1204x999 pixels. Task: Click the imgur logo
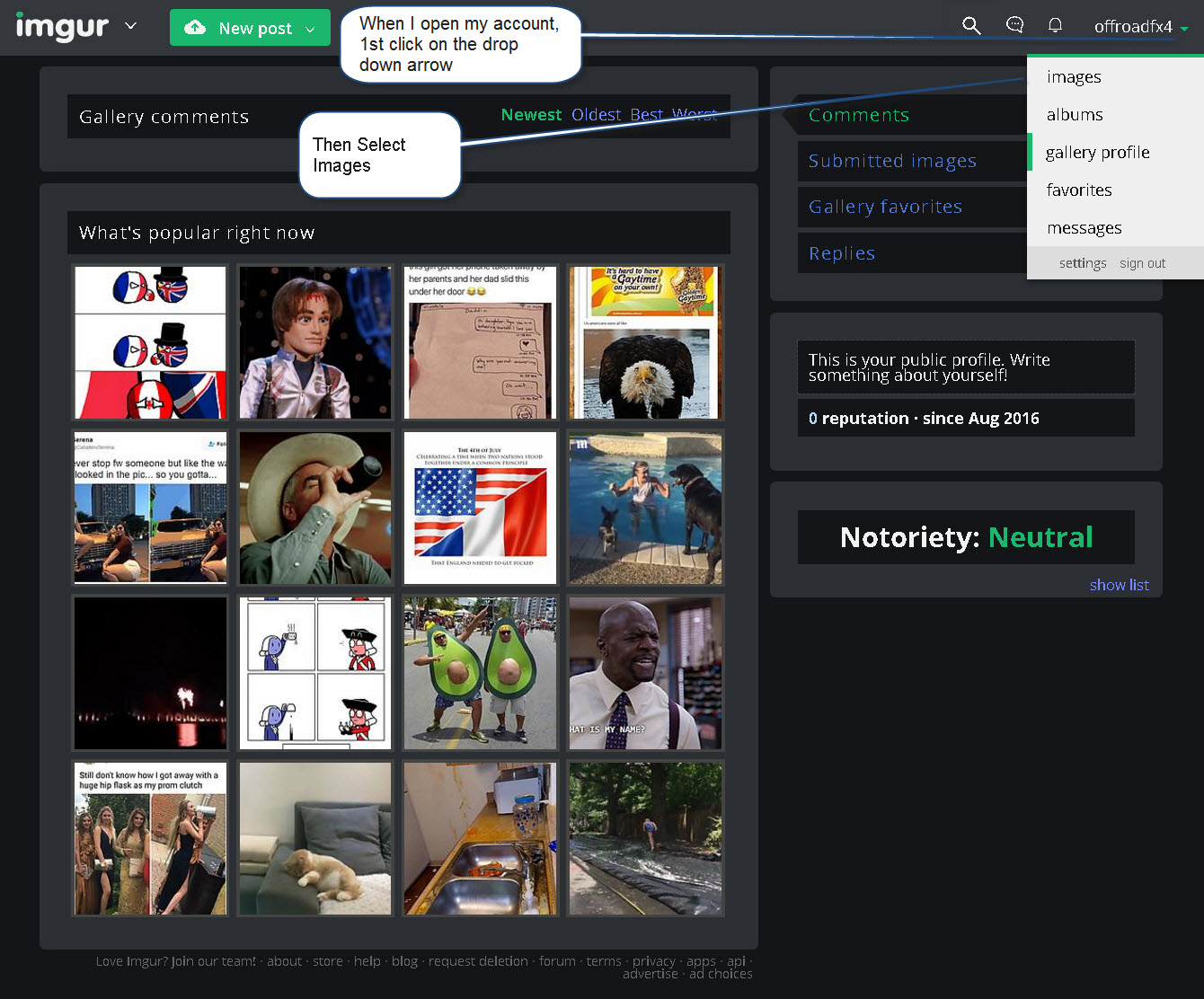tap(62, 27)
